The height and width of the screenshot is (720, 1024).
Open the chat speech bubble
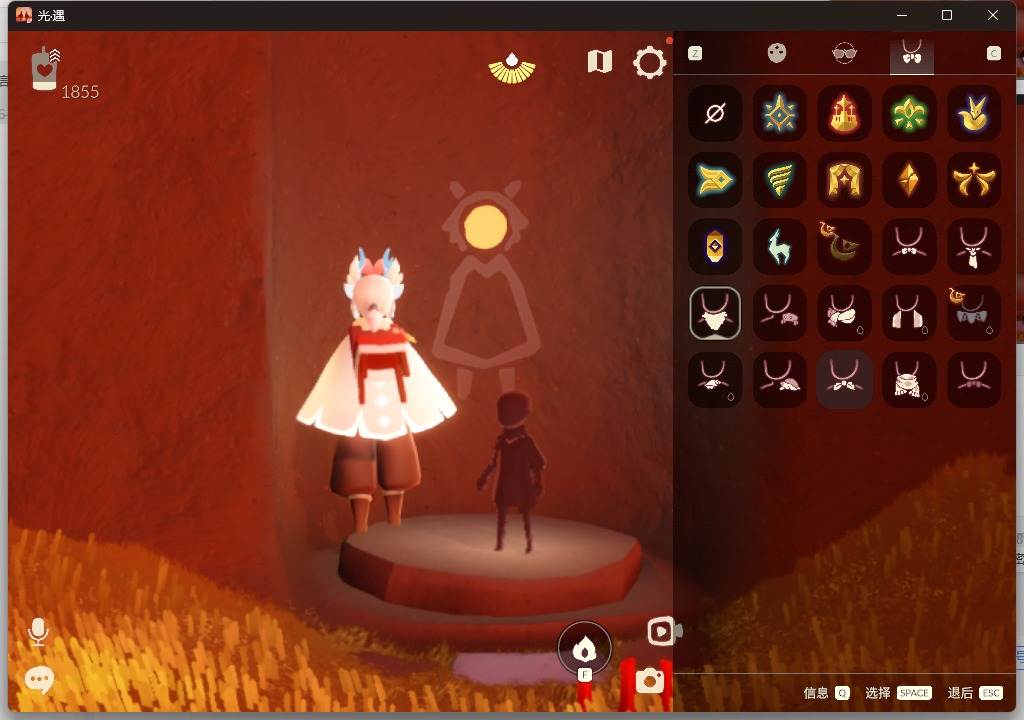tap(39, 681)
